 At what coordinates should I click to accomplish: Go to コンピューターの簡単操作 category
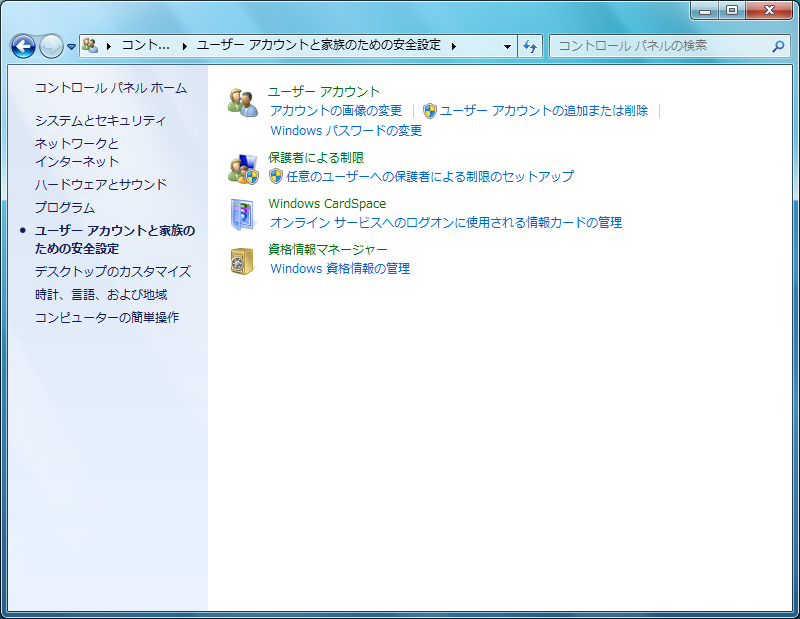coord(107,317)
